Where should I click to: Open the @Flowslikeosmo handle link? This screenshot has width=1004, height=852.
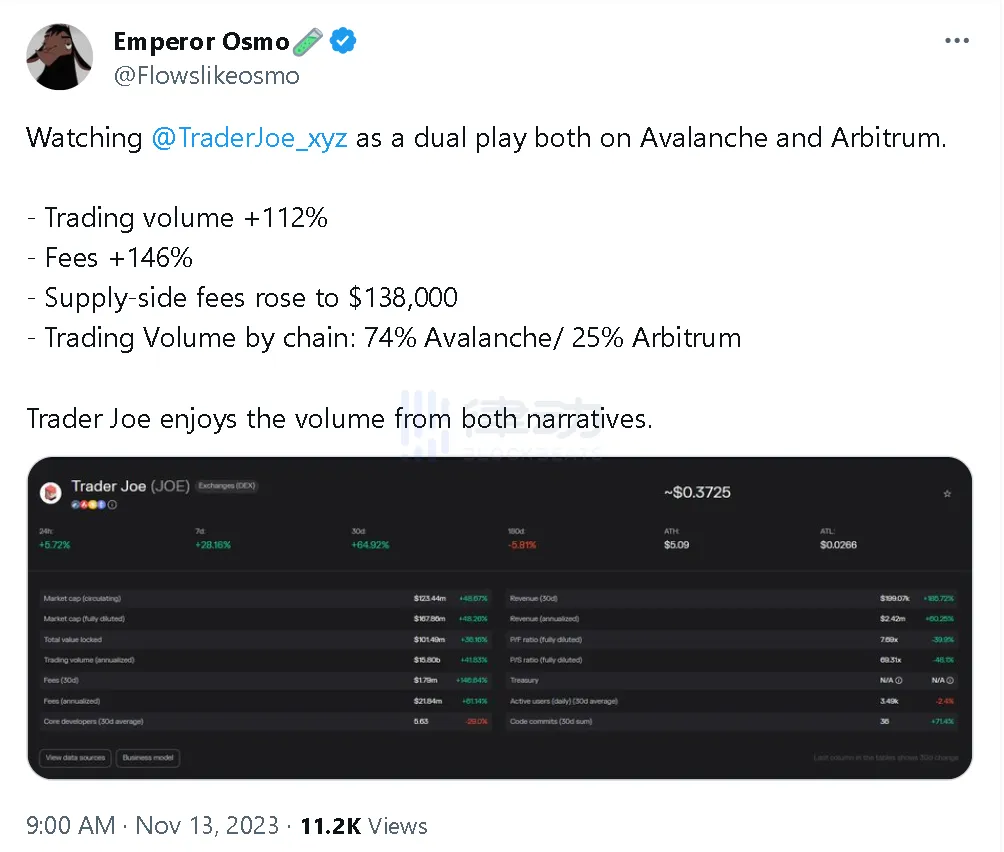click(206, 76)
